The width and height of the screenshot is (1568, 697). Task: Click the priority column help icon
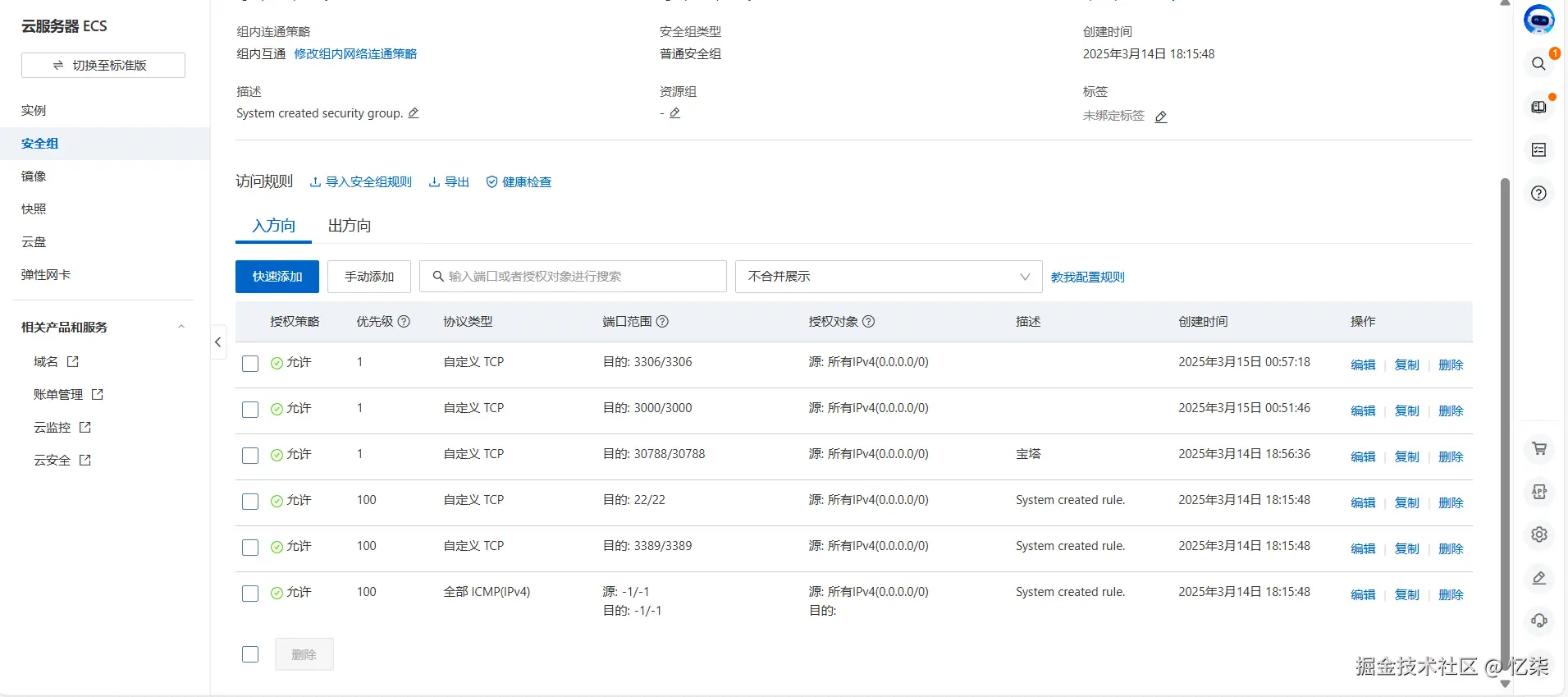click(x=404, y=322)
